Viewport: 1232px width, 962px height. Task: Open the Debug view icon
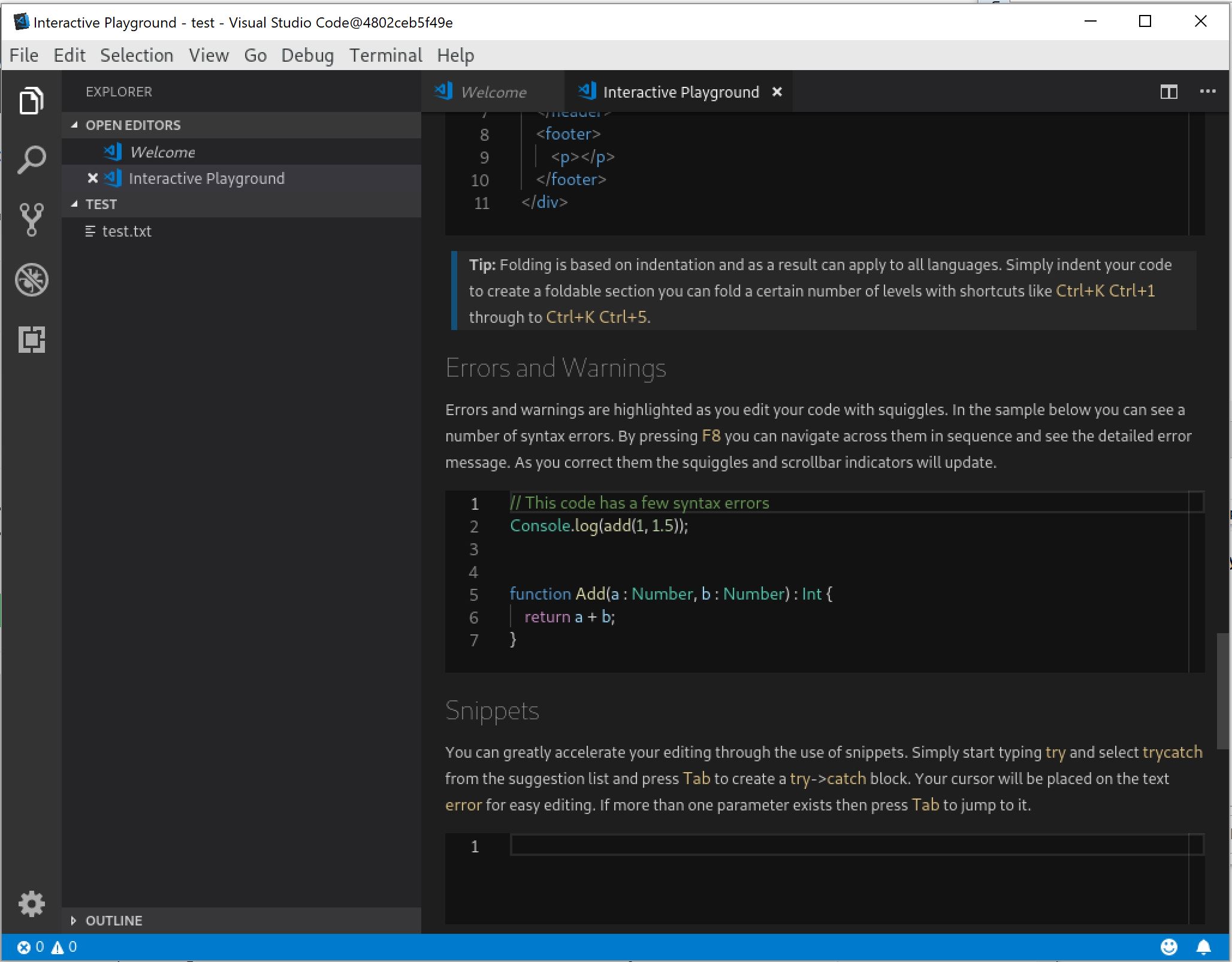click(31, 280)
